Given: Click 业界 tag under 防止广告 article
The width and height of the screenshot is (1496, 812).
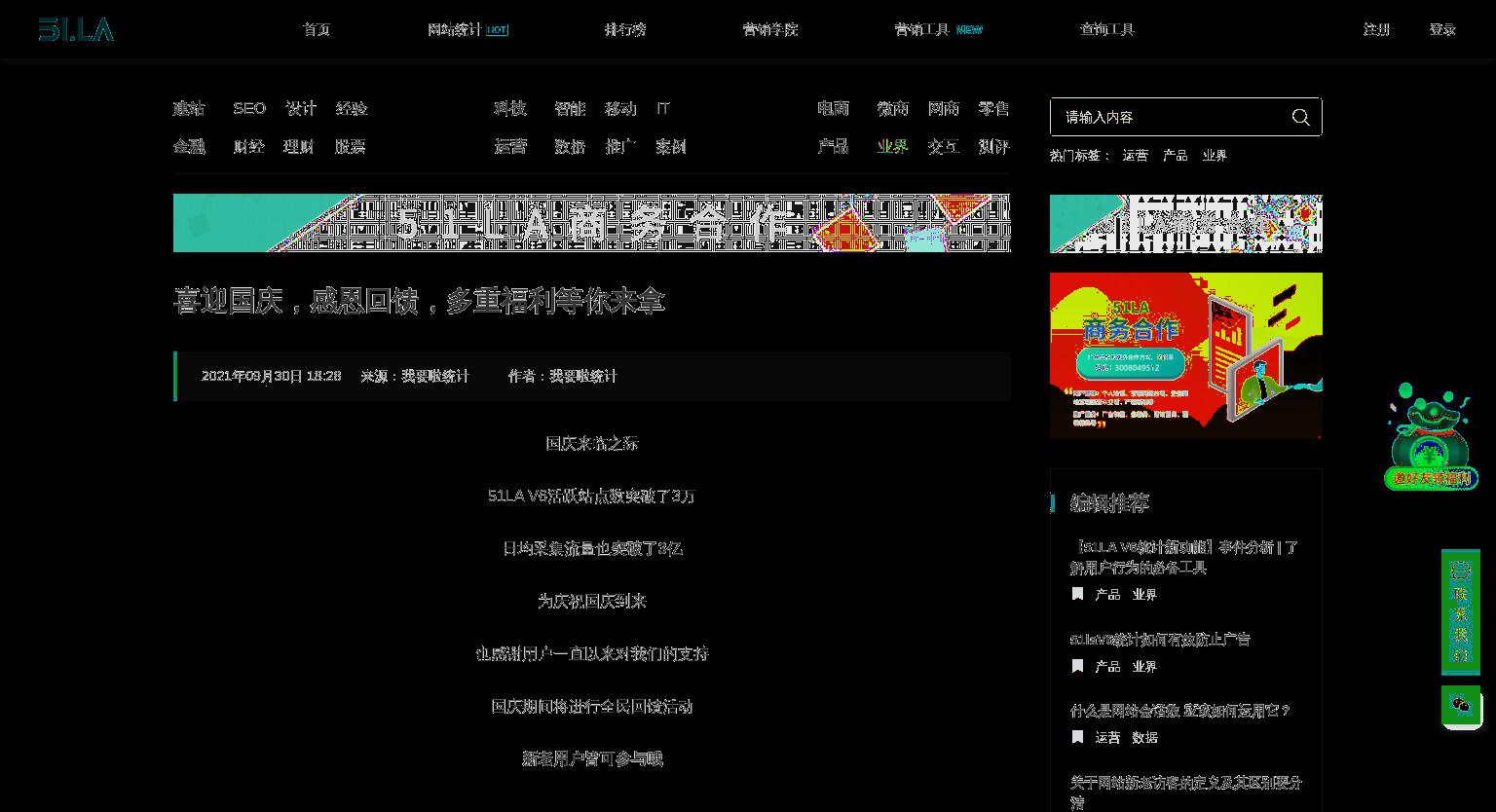Looking at the screenshot, I should pyautogui.click(x=1144, y=666).
